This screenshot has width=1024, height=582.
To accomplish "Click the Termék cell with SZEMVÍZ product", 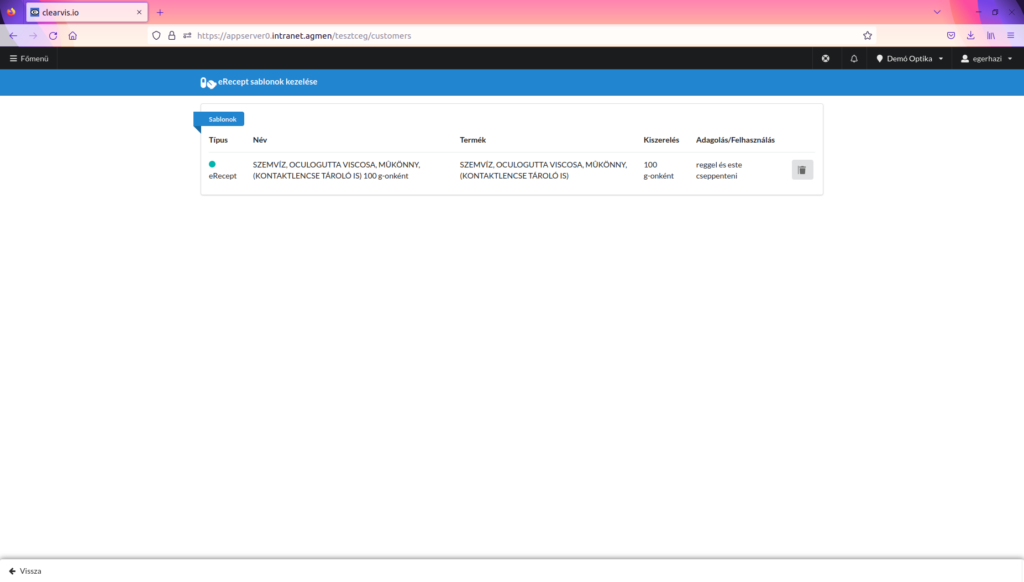I will [x=543, y=170].
